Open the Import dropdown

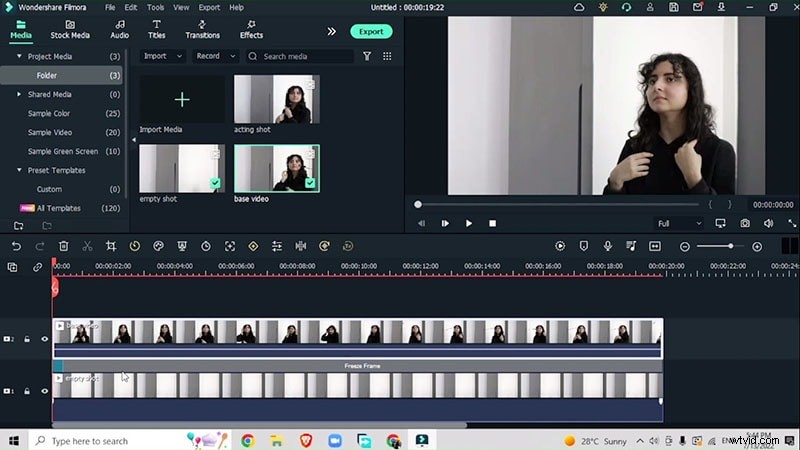163,56
